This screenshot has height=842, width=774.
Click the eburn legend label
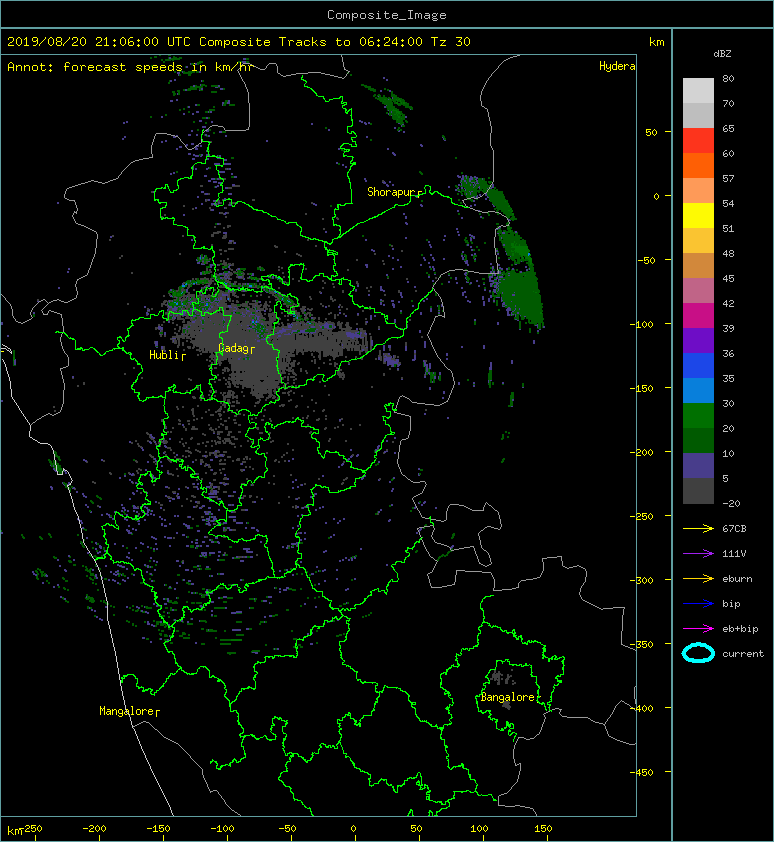click(737, 579)
